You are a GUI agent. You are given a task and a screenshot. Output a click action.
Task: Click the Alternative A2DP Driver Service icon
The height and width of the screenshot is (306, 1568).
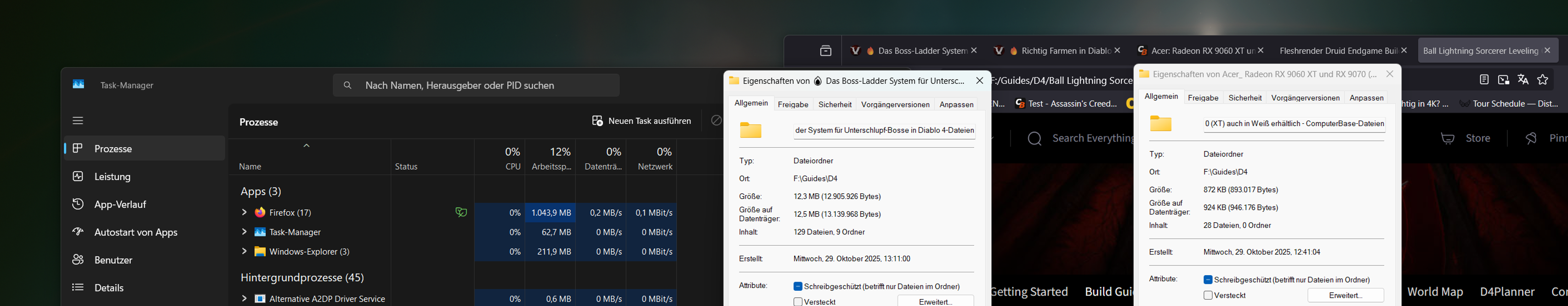coord(260,299)
